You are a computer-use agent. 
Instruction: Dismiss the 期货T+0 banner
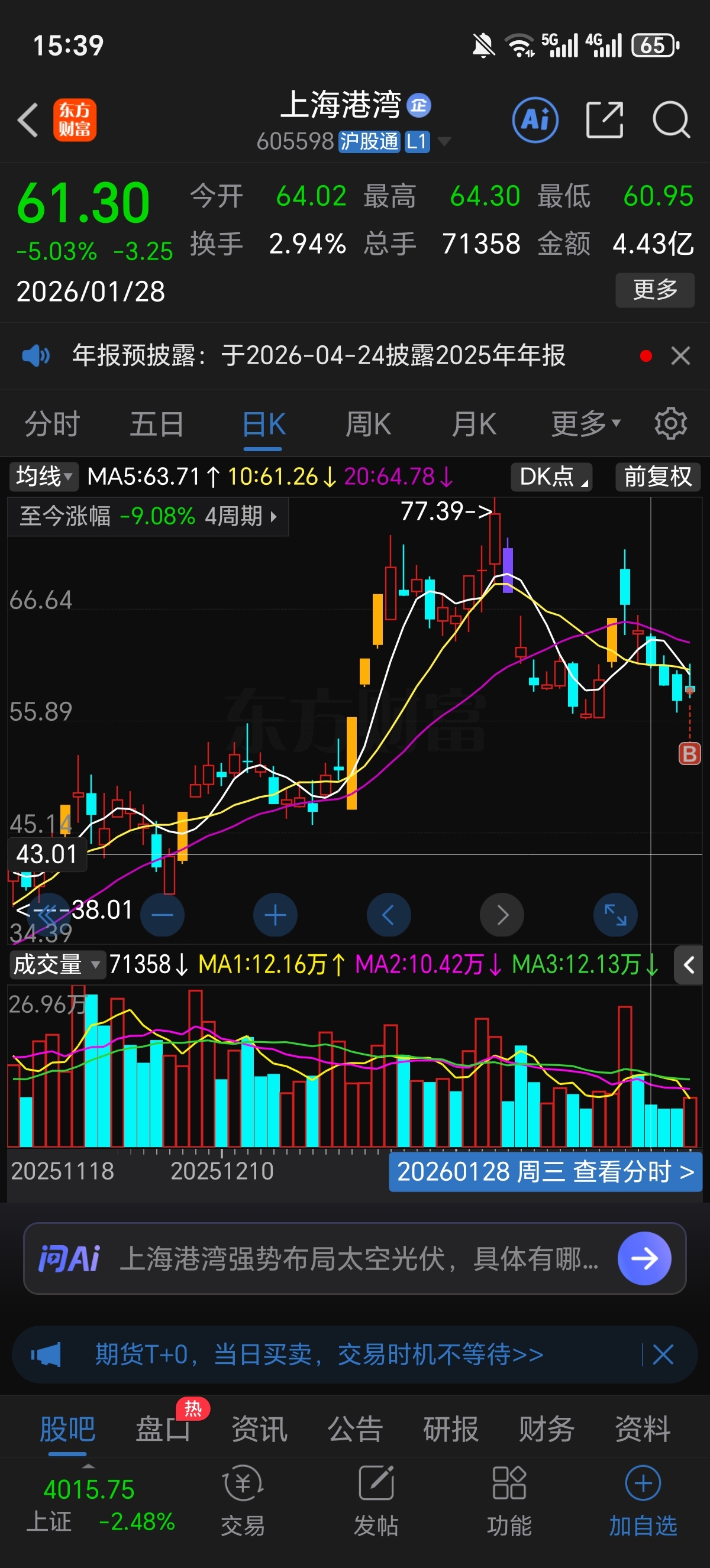click(663, 1355)
